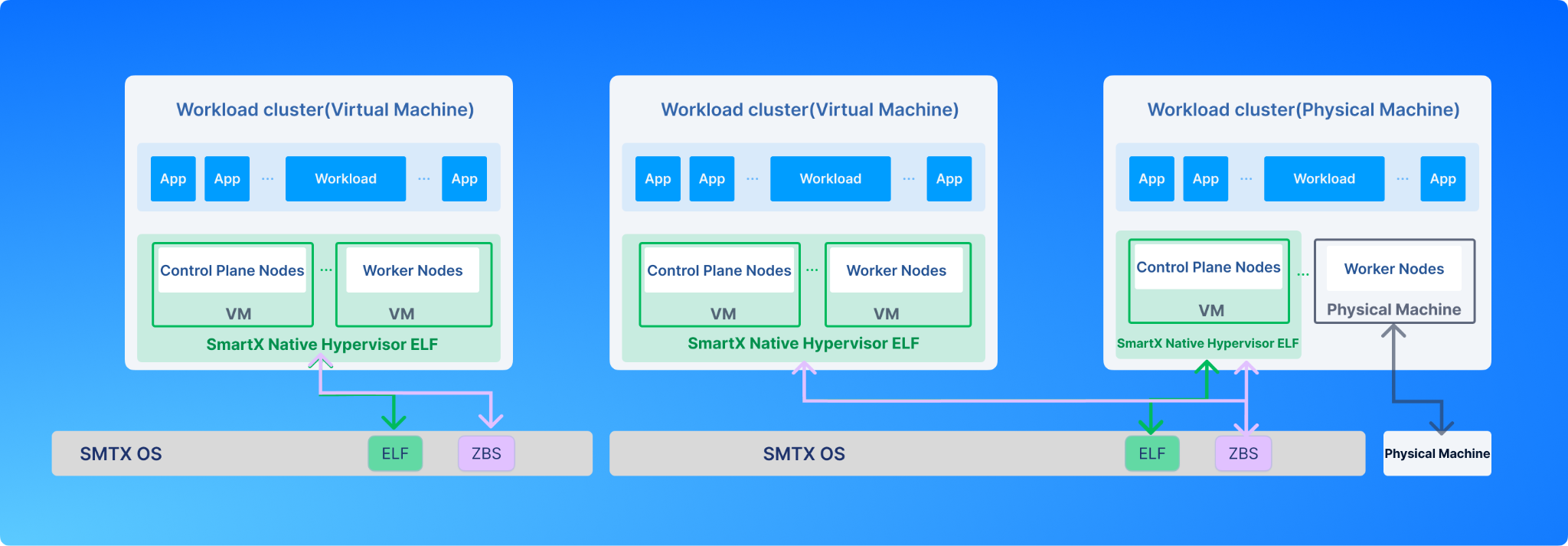Click the leftmost Workload cluster(Virtual Machine) title
Viewport: 1568px width, 546px height.
tap(325, 110)
